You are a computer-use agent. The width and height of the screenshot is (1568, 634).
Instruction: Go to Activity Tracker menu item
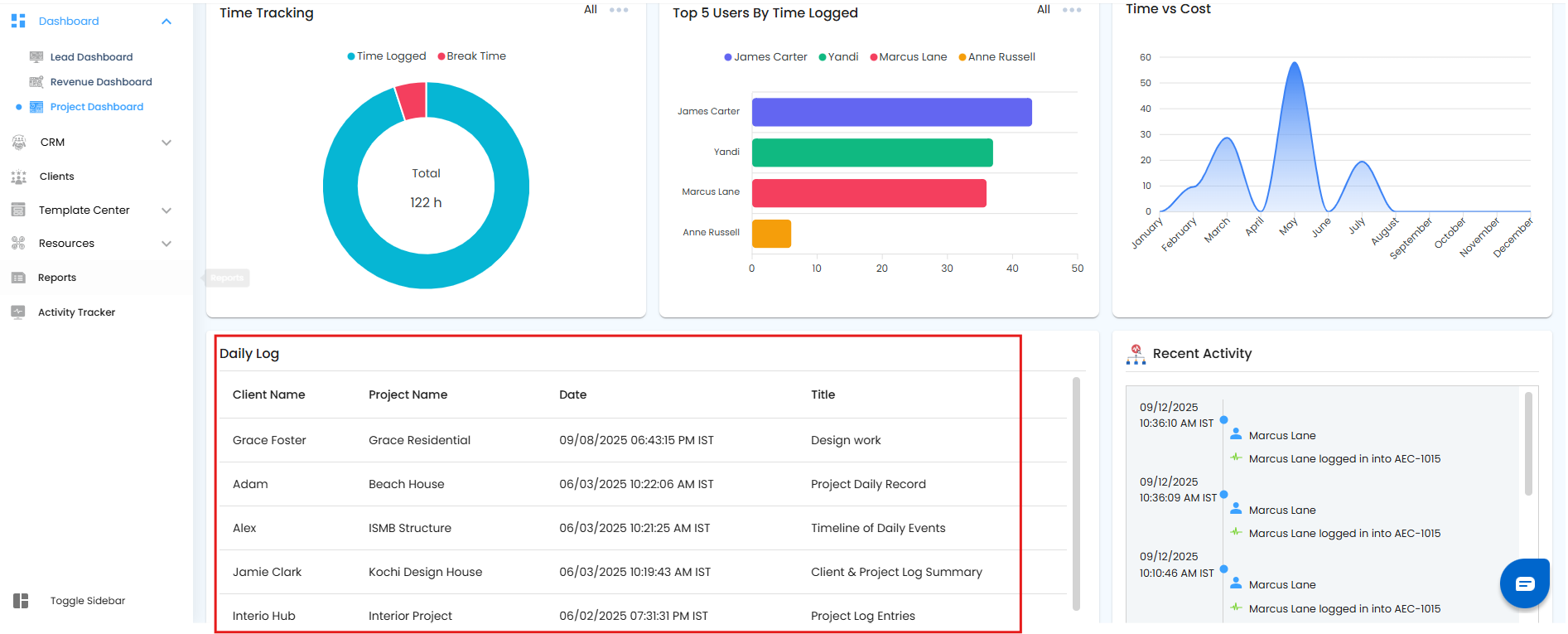pos(76,312)
